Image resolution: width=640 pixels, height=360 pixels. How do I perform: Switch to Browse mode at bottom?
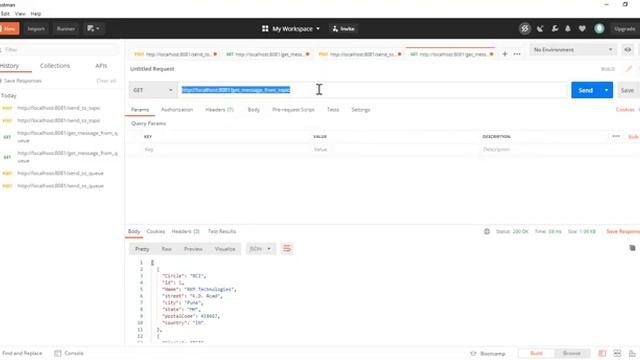(572, 353)
